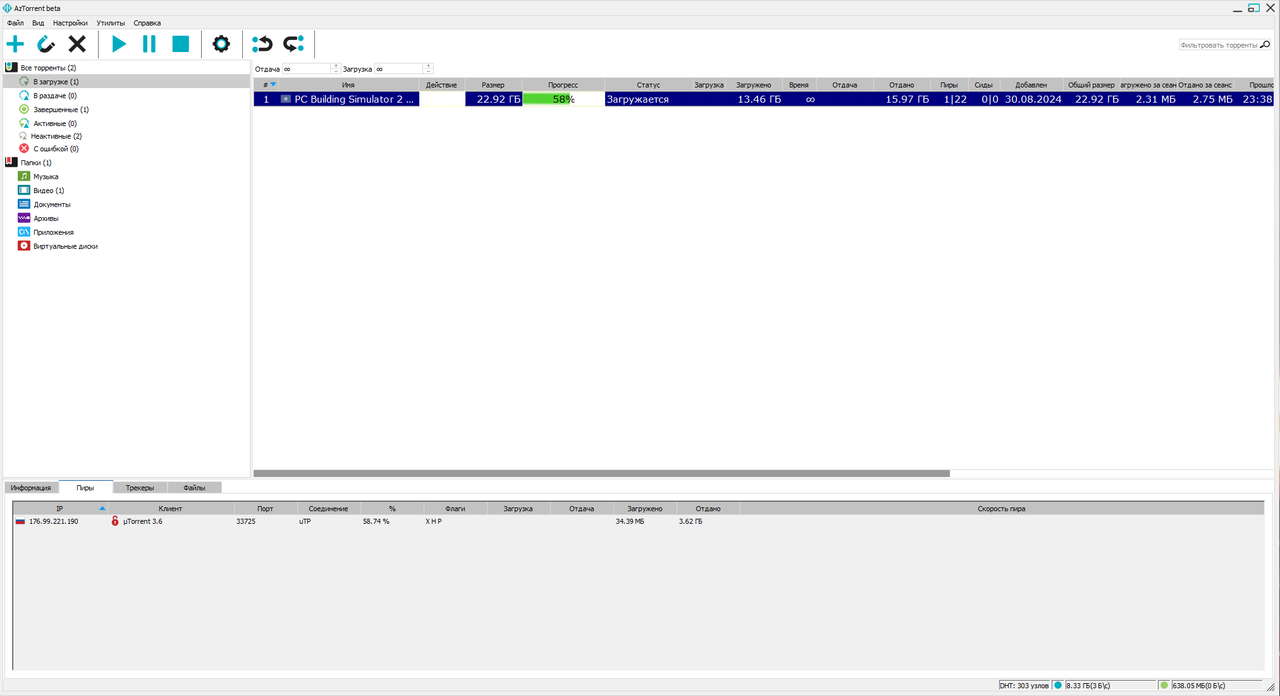Click the purple Архивы folder icon
This screenshot has width=1280, height=696.
pyautogui.click(x=24, y=218)
